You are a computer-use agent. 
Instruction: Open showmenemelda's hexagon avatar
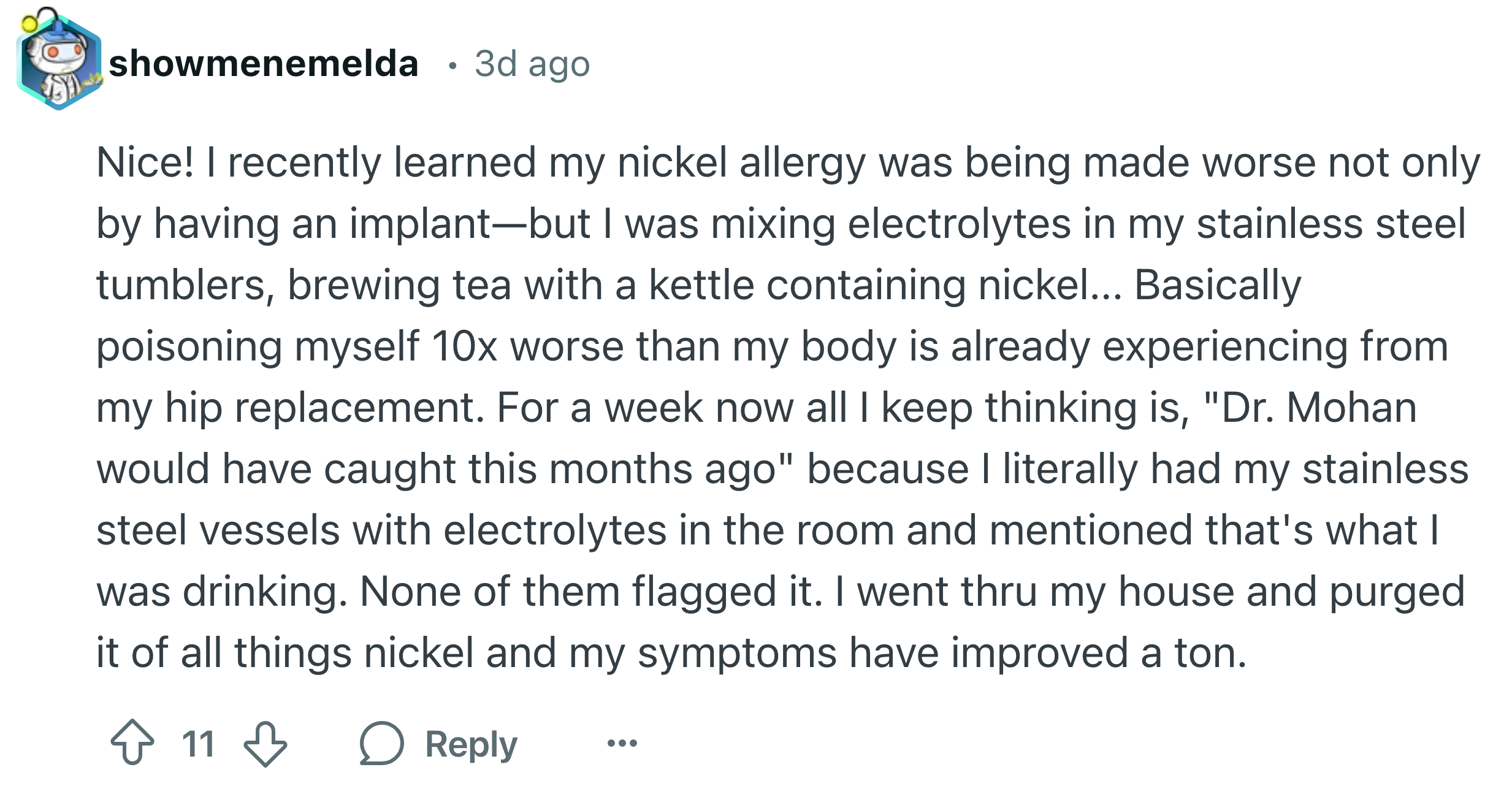(58, 60)
